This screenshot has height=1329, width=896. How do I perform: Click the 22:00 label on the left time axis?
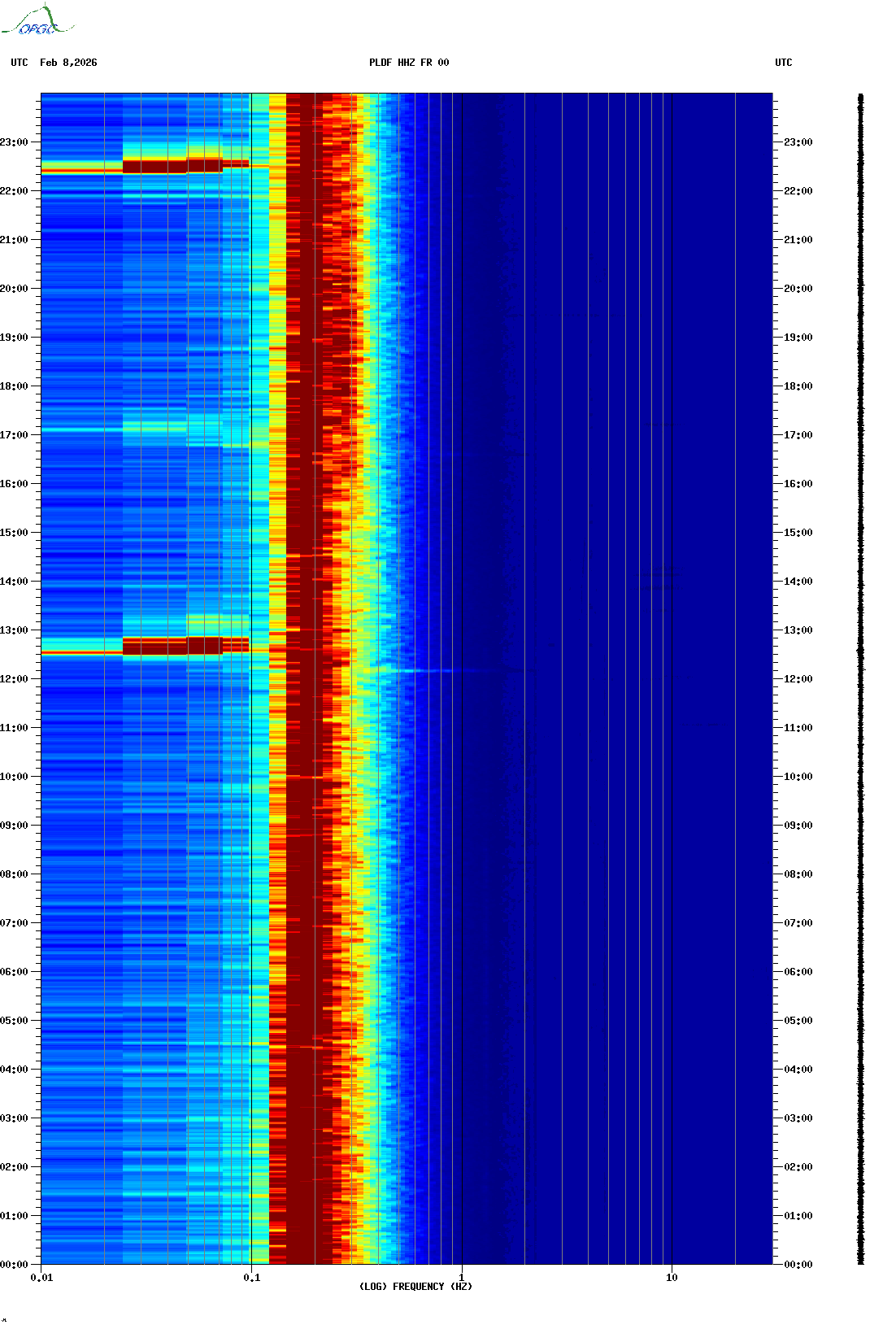14,191
